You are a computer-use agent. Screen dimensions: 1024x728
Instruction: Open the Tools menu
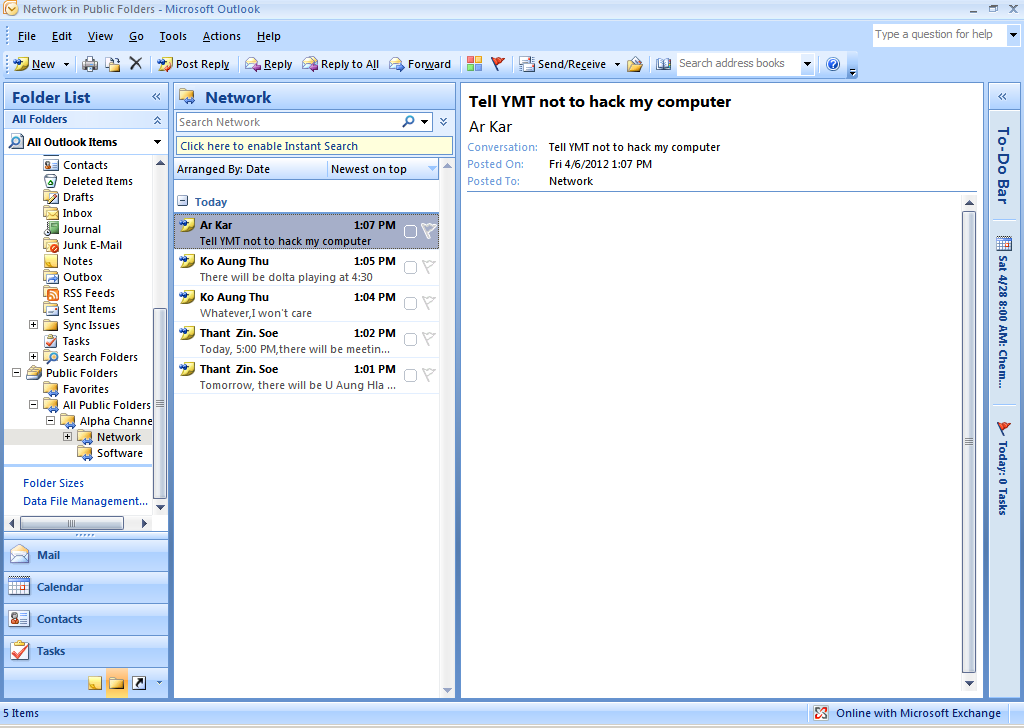click(173, 36)
